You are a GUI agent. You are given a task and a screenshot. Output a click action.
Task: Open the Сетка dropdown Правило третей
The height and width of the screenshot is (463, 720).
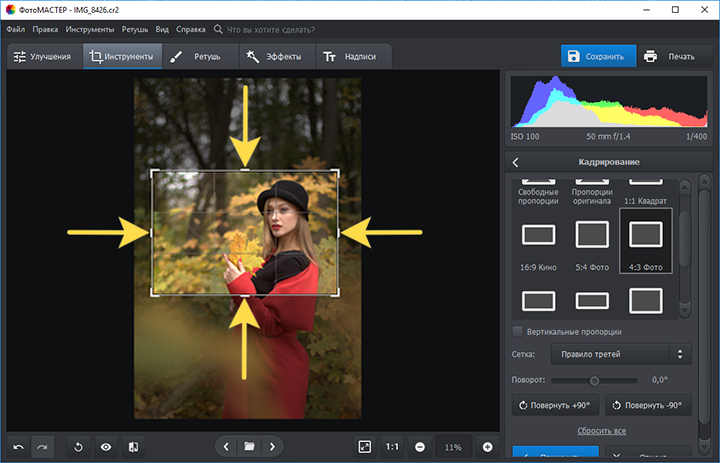click(x=621, y=354)
